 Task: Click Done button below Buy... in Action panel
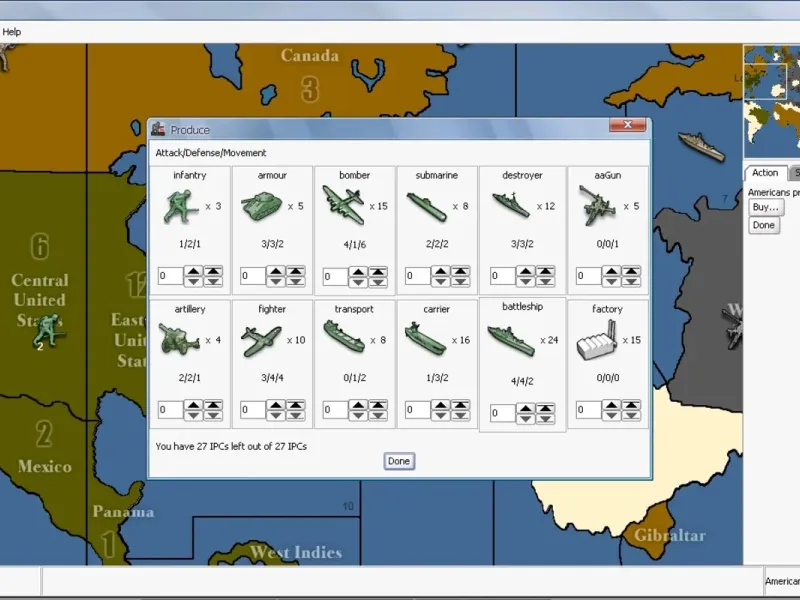coord(764,225)
